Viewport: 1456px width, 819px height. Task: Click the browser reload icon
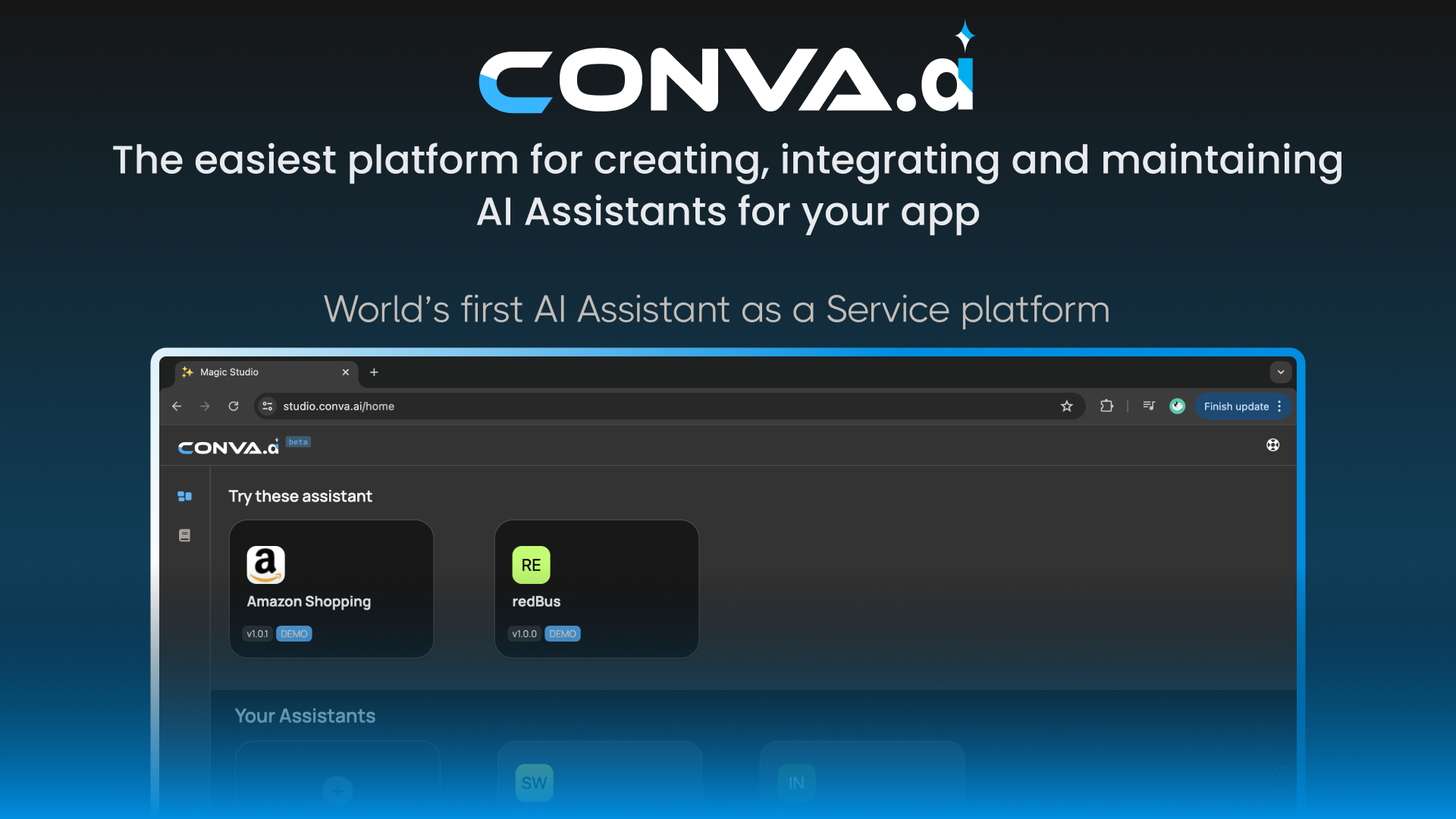coord(233,406)
